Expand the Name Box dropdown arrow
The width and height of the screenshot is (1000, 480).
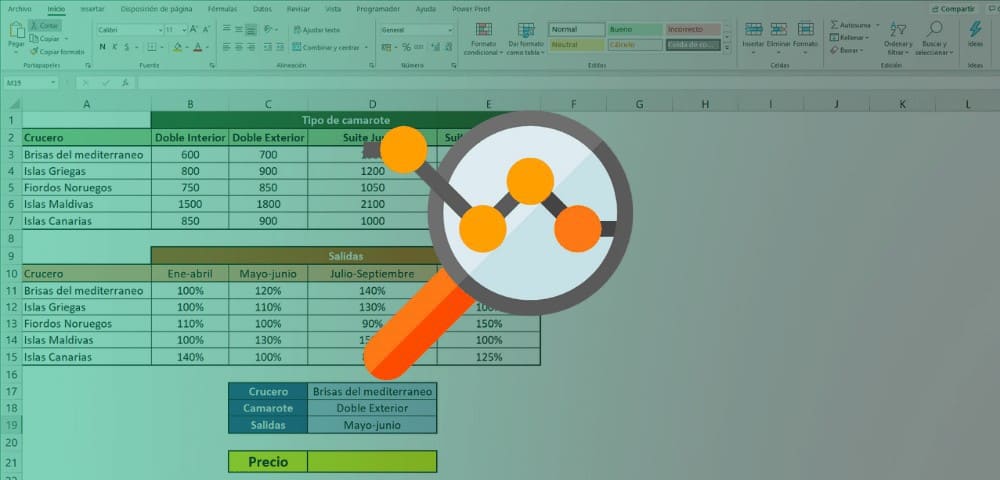pyautogui.click(x=54, y=83)
